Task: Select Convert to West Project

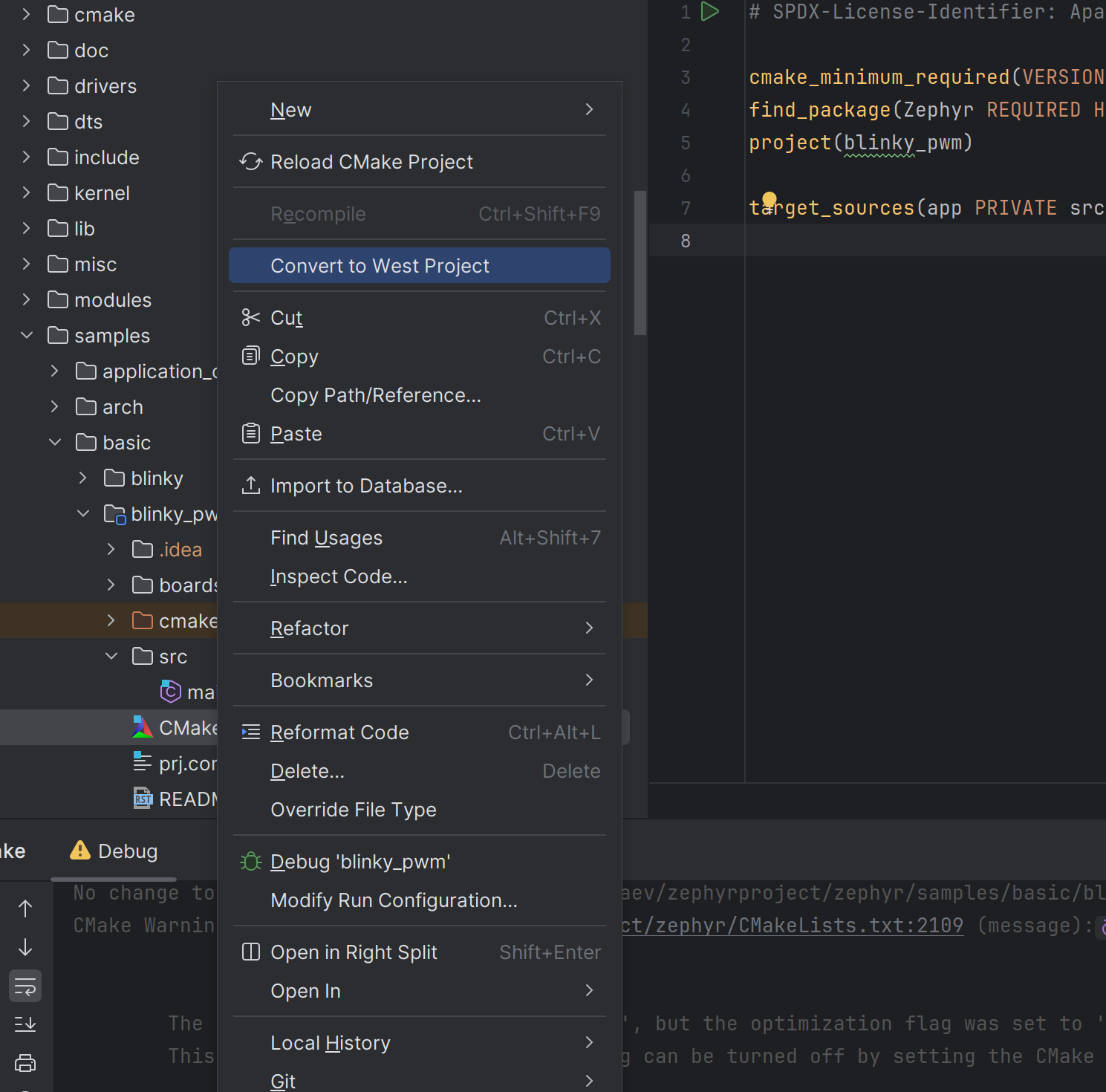Action: 420,265
